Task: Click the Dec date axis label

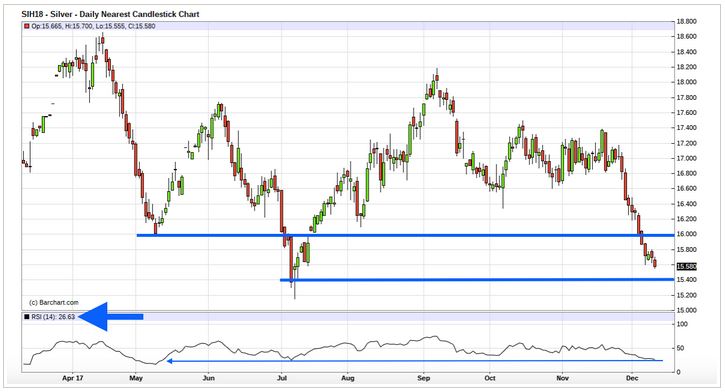Action: pyautogui.click(x=632, y=378)
